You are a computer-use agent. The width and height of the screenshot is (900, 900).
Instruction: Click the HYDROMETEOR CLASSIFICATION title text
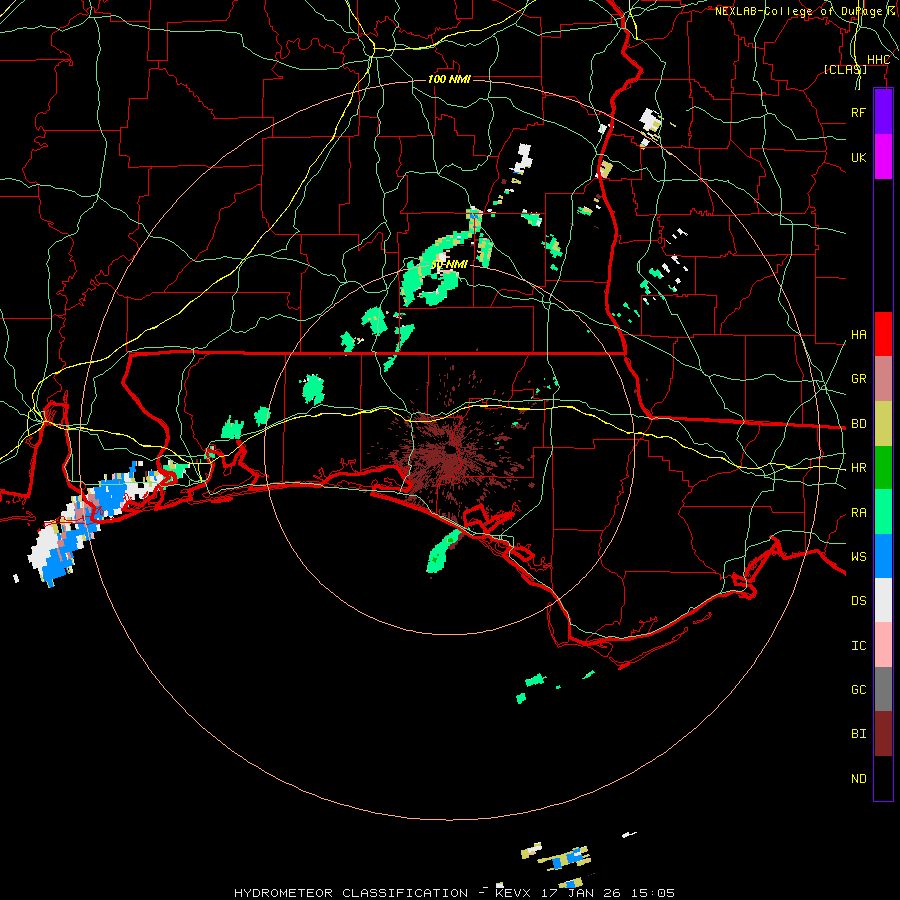point(351,893)
